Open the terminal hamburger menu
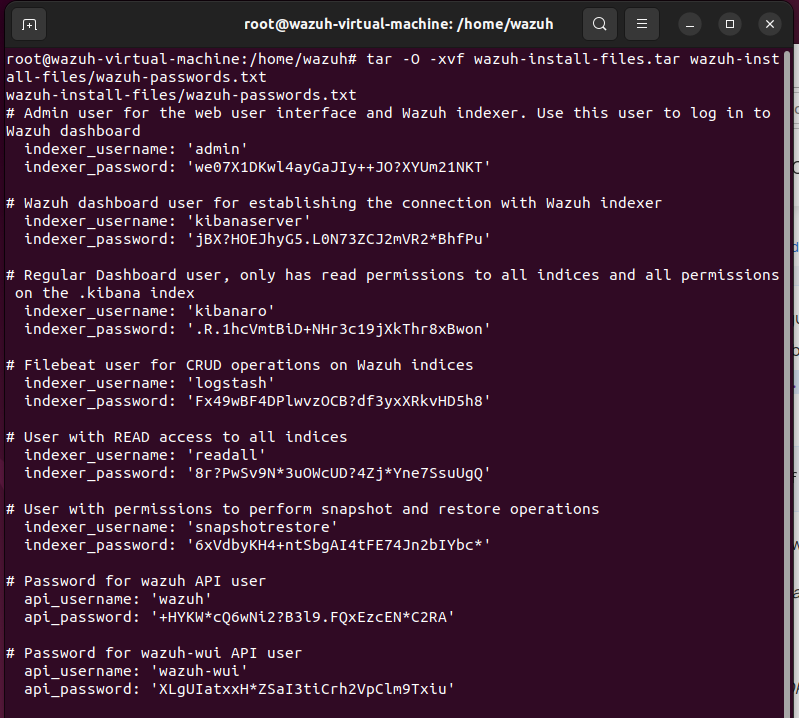Screen dimensions: 799x718 pos(642,24)
